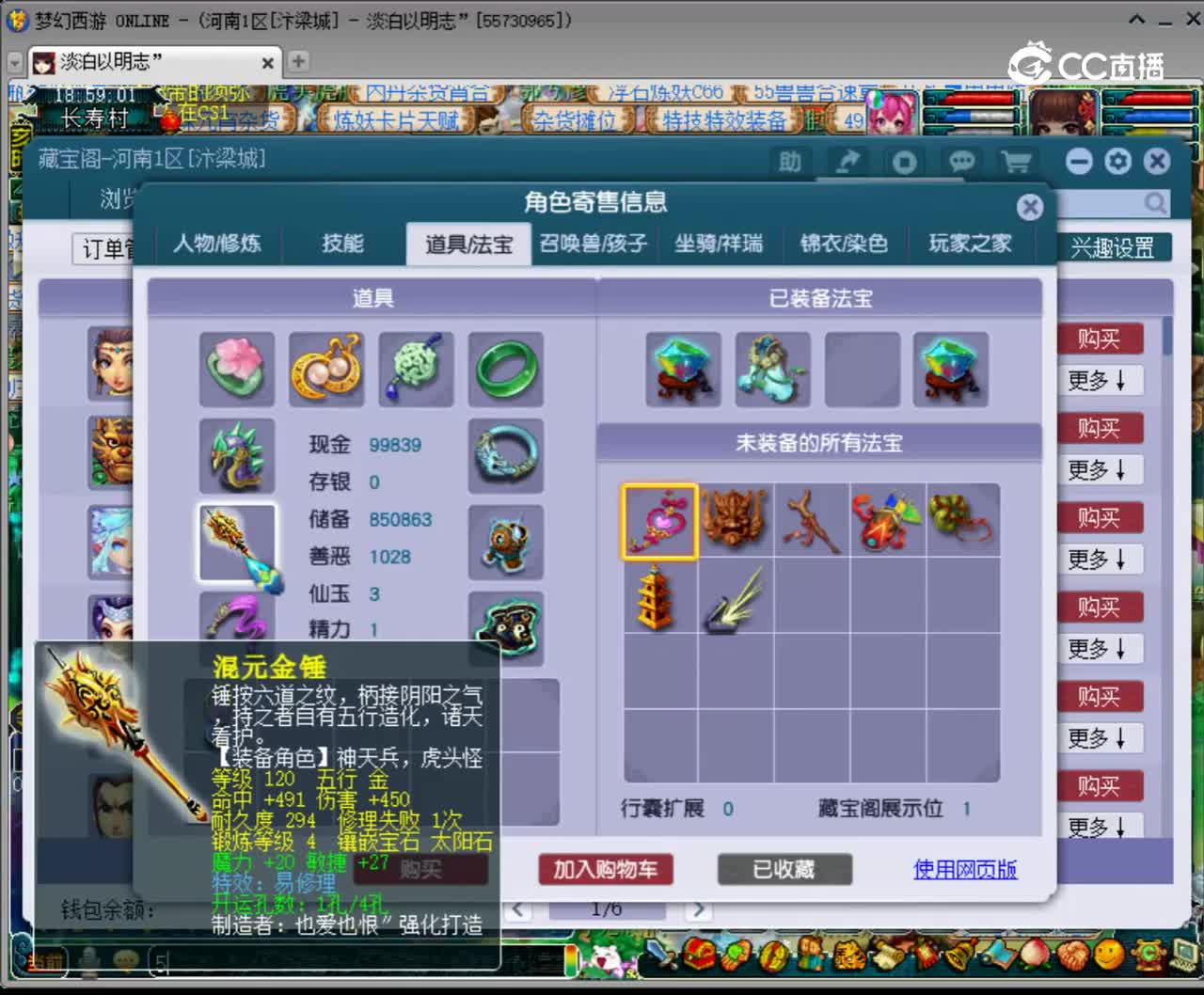Select the dark tiger mask item

pos(506,629)
